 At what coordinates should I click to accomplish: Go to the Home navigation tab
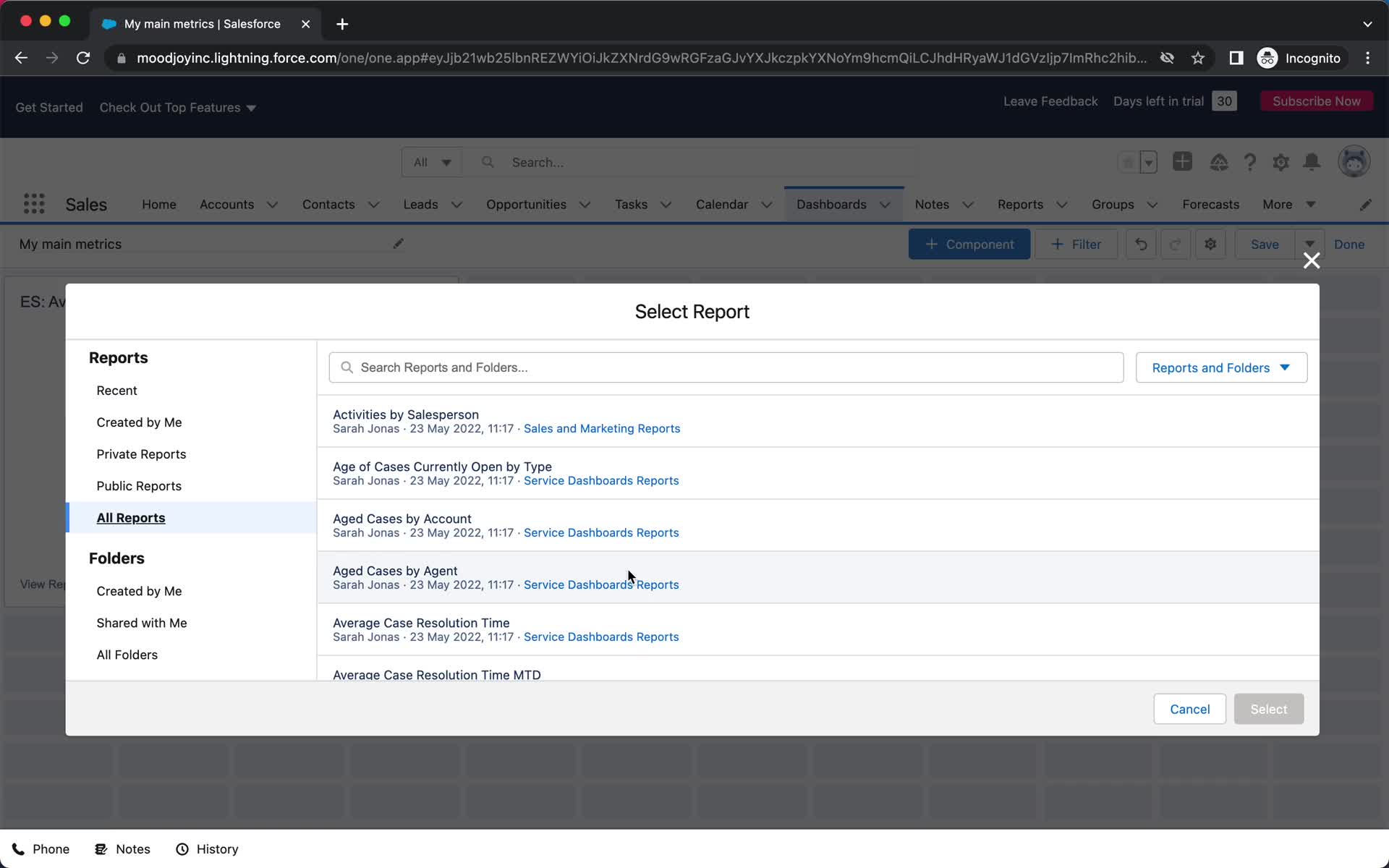tap(159, 205)
